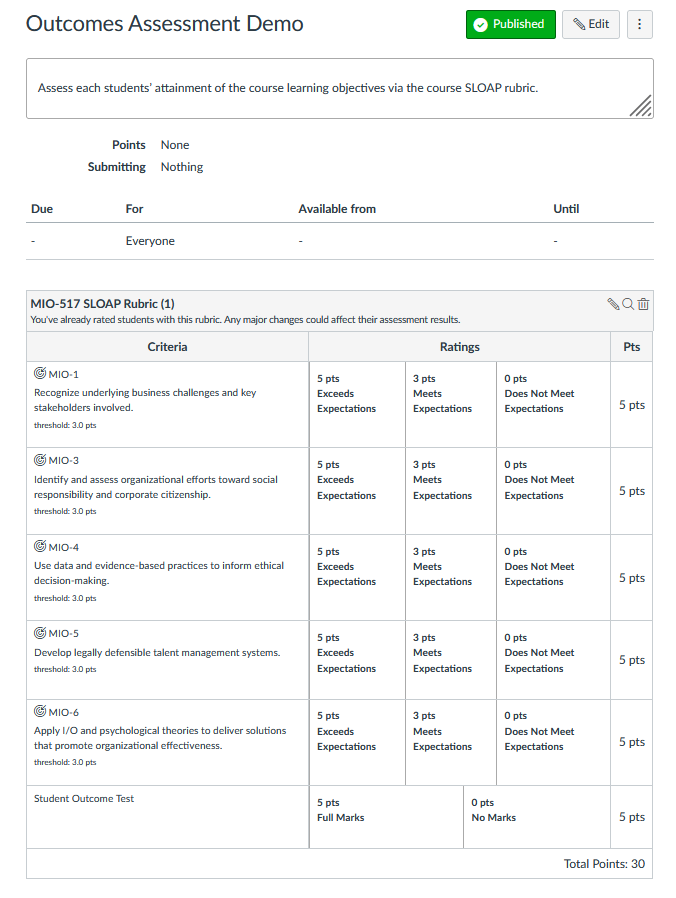
Task: Select Full Marks for Student Outcome Test
Action: 385,817
